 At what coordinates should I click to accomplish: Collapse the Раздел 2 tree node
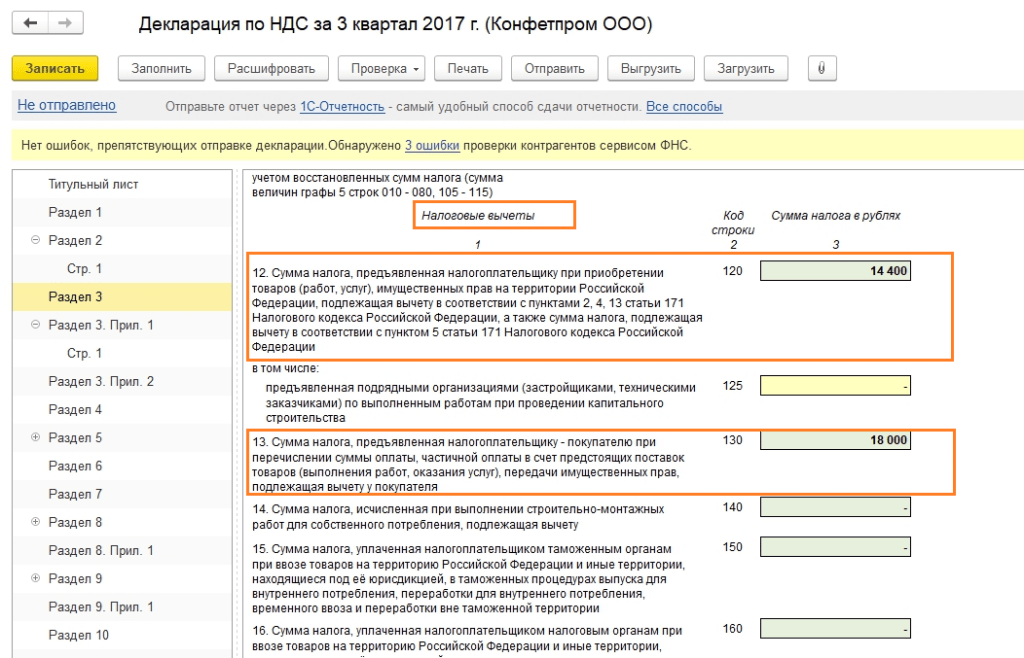(x=35, y=241)
